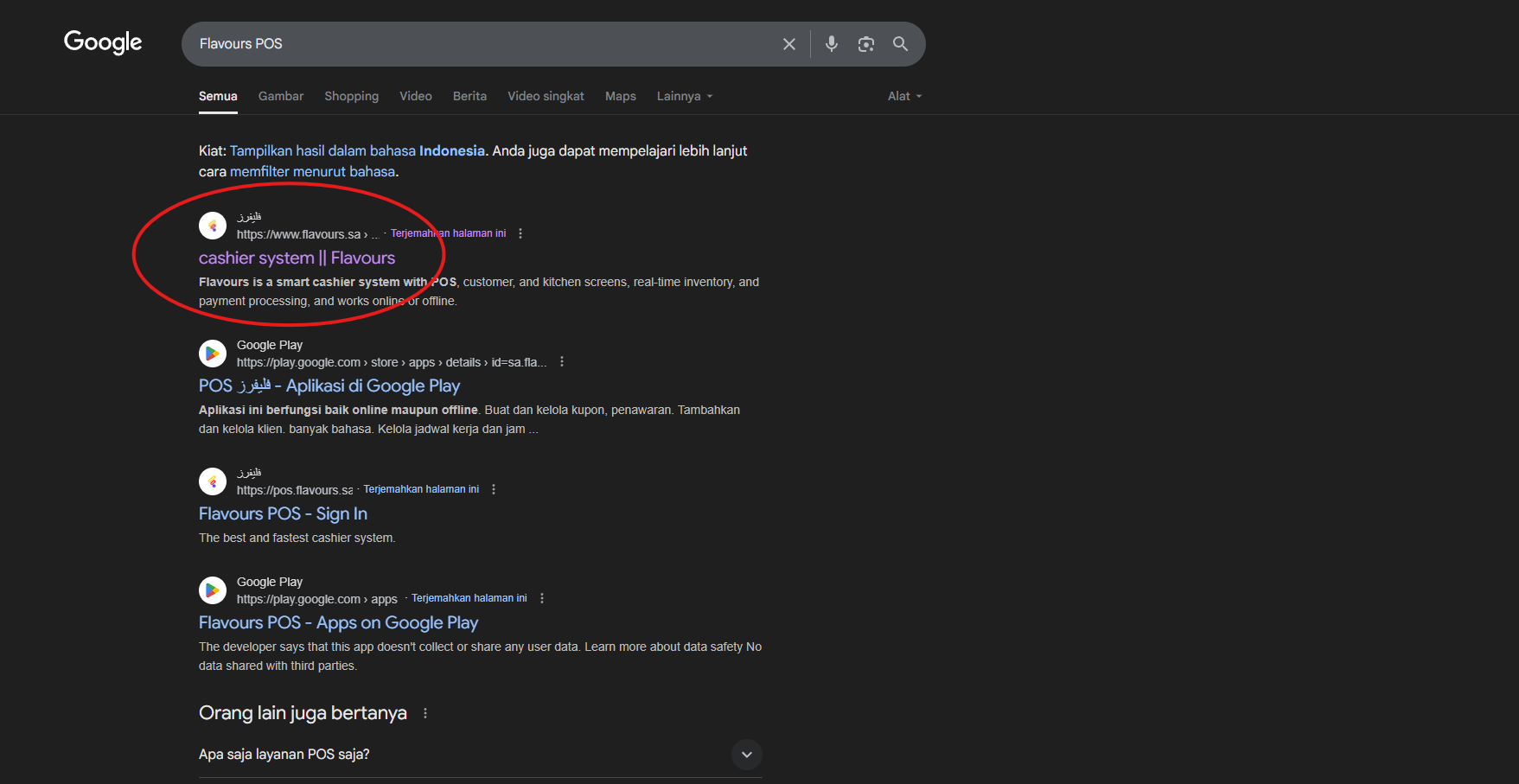Viewport: 1519px width, 784px height.
Task: Select the Semua tab
Action: coord(218,96)
